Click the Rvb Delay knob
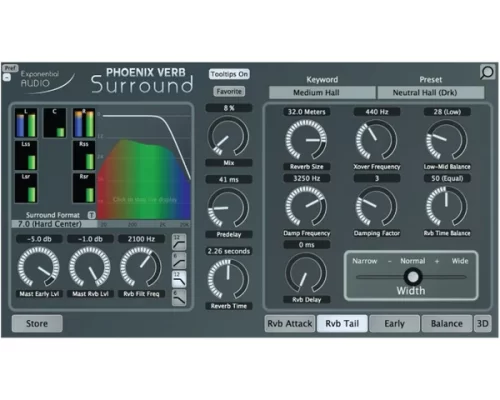The width and height of the screenshot is (500, 400). pyautogui.click(x=306, y=273)
